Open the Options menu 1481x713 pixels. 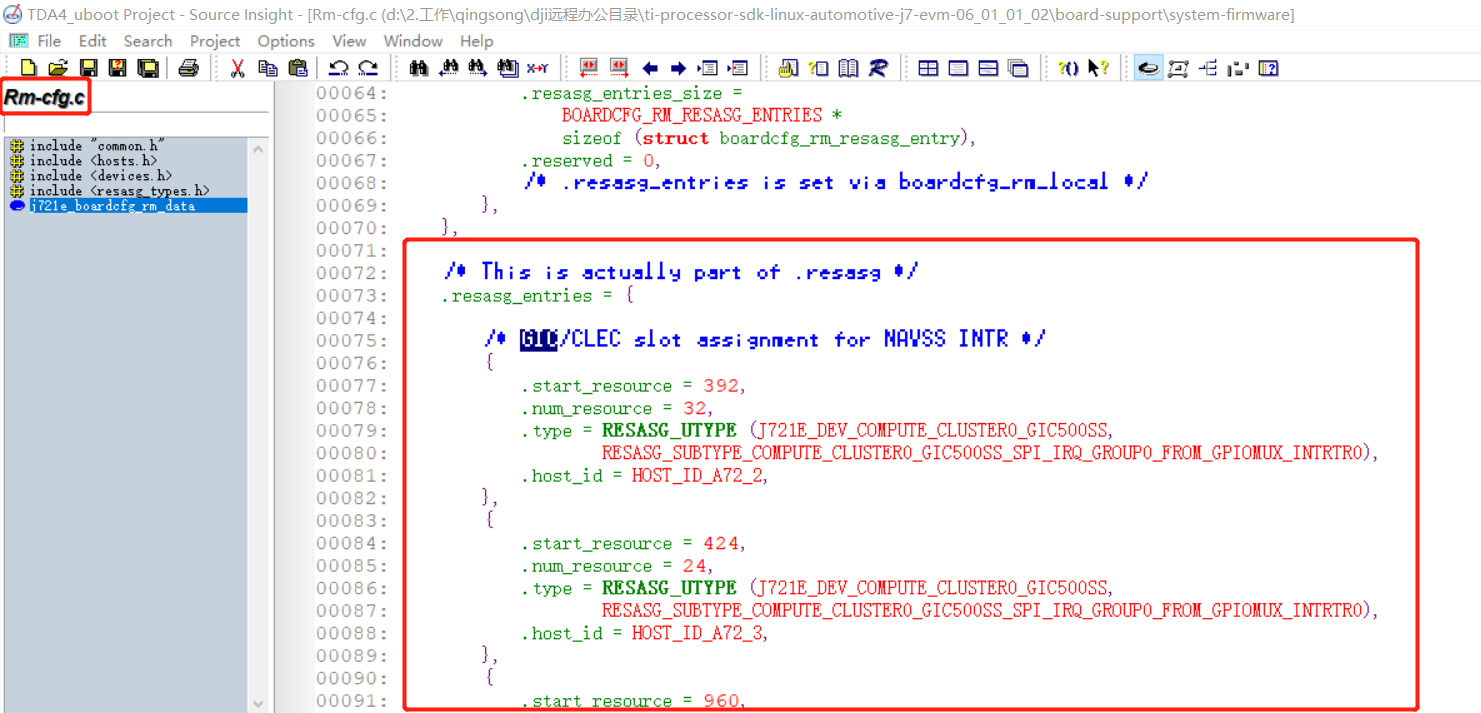click(286, 41)
